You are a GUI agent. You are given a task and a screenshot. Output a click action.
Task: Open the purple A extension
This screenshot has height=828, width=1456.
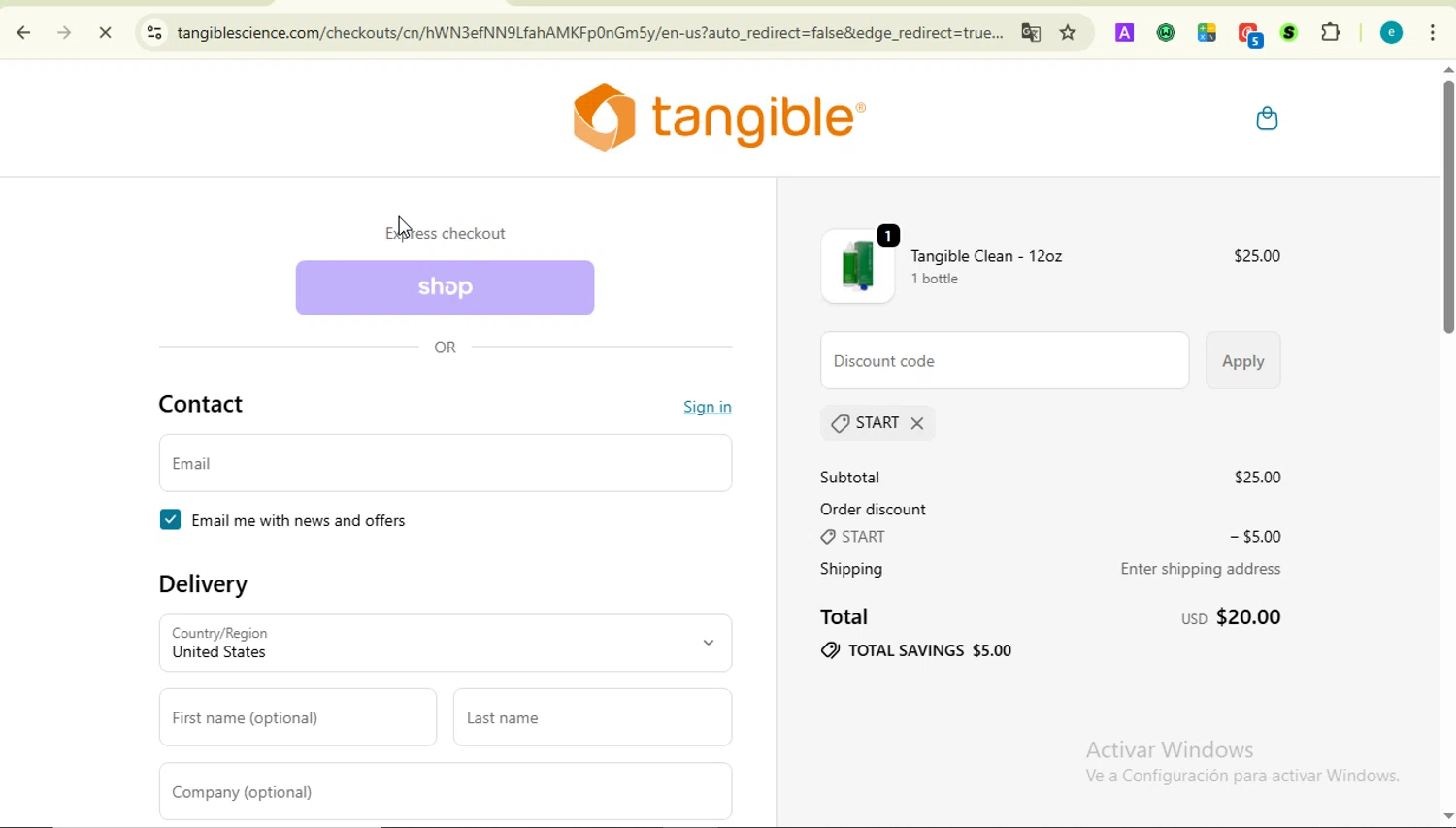coord(1124,33)
